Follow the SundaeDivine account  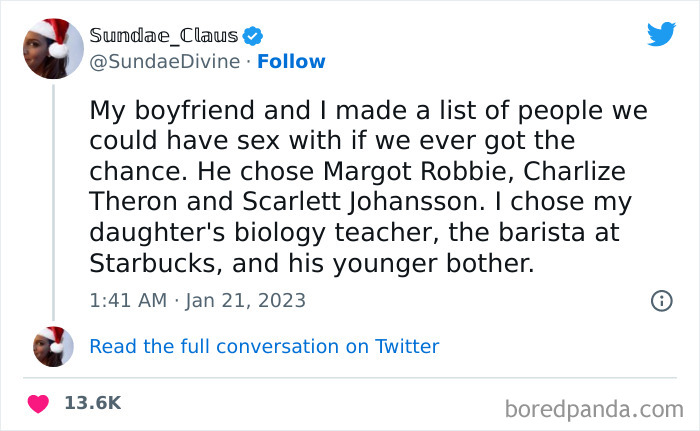(291, 61)
